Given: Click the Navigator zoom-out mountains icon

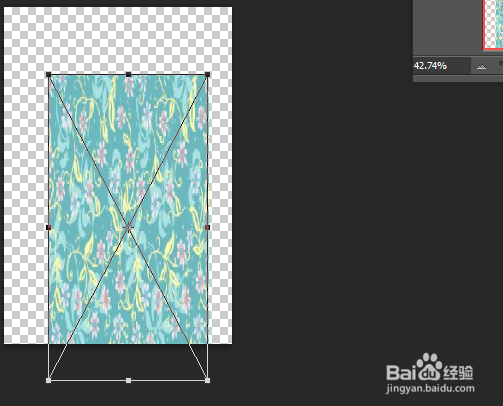Looking at the screenshot, I should coord(481,67).
